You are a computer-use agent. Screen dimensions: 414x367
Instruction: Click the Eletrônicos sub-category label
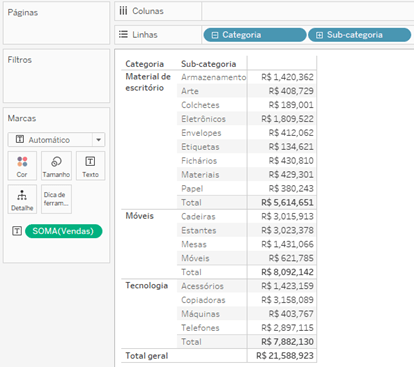(x=203, y=119)
